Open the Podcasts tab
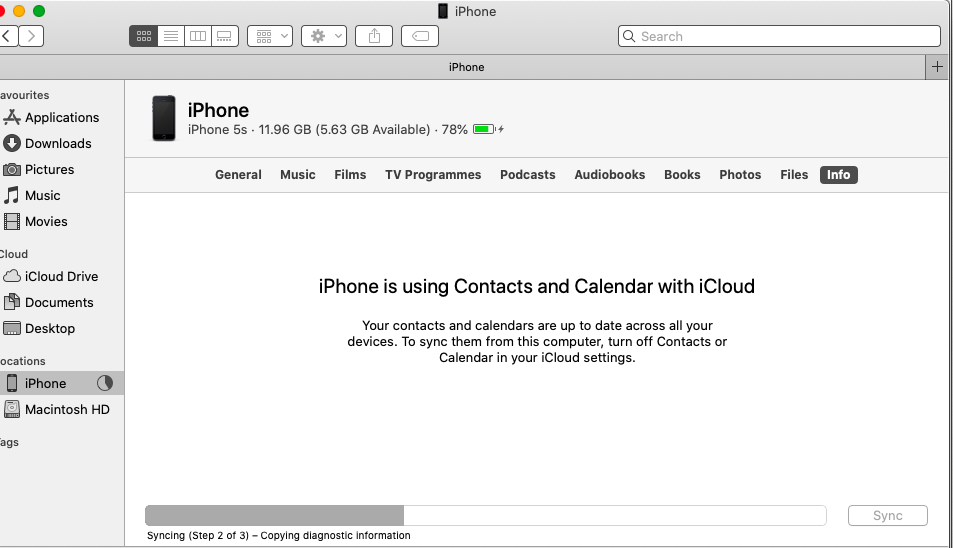This screenshot has height=548, width=953. click(x=528, y=175)
